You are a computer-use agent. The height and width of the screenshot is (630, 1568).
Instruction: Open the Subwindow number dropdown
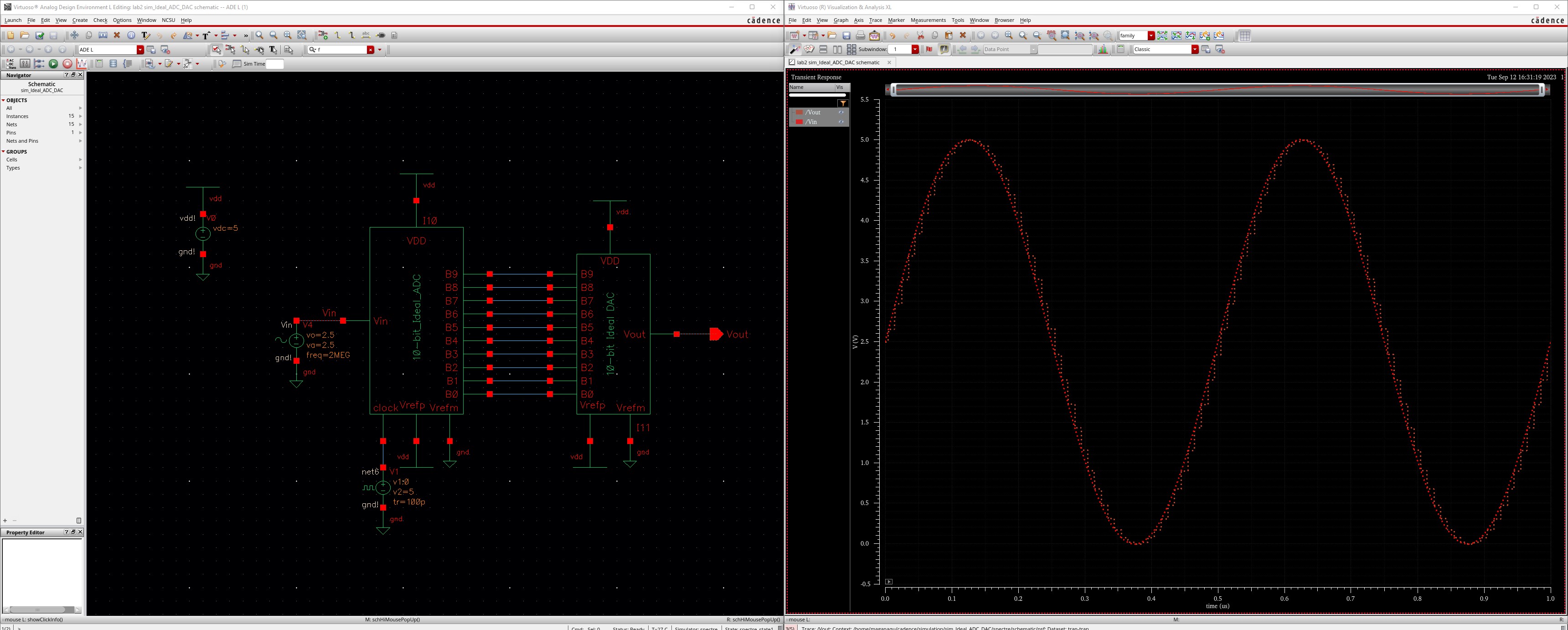pyautogui.click(x=915, y=49)
